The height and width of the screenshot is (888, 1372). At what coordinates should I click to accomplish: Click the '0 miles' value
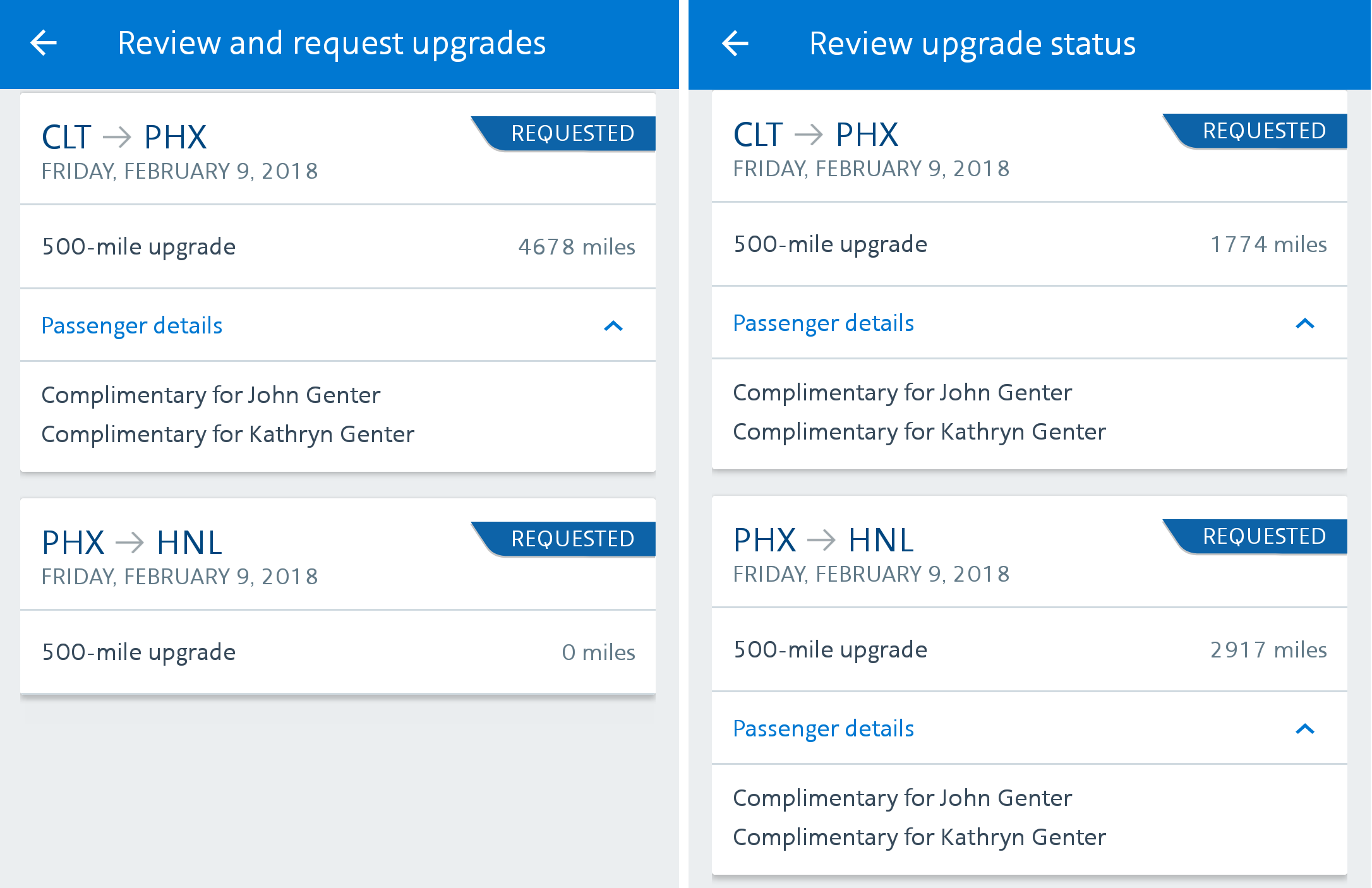[599, 652]
